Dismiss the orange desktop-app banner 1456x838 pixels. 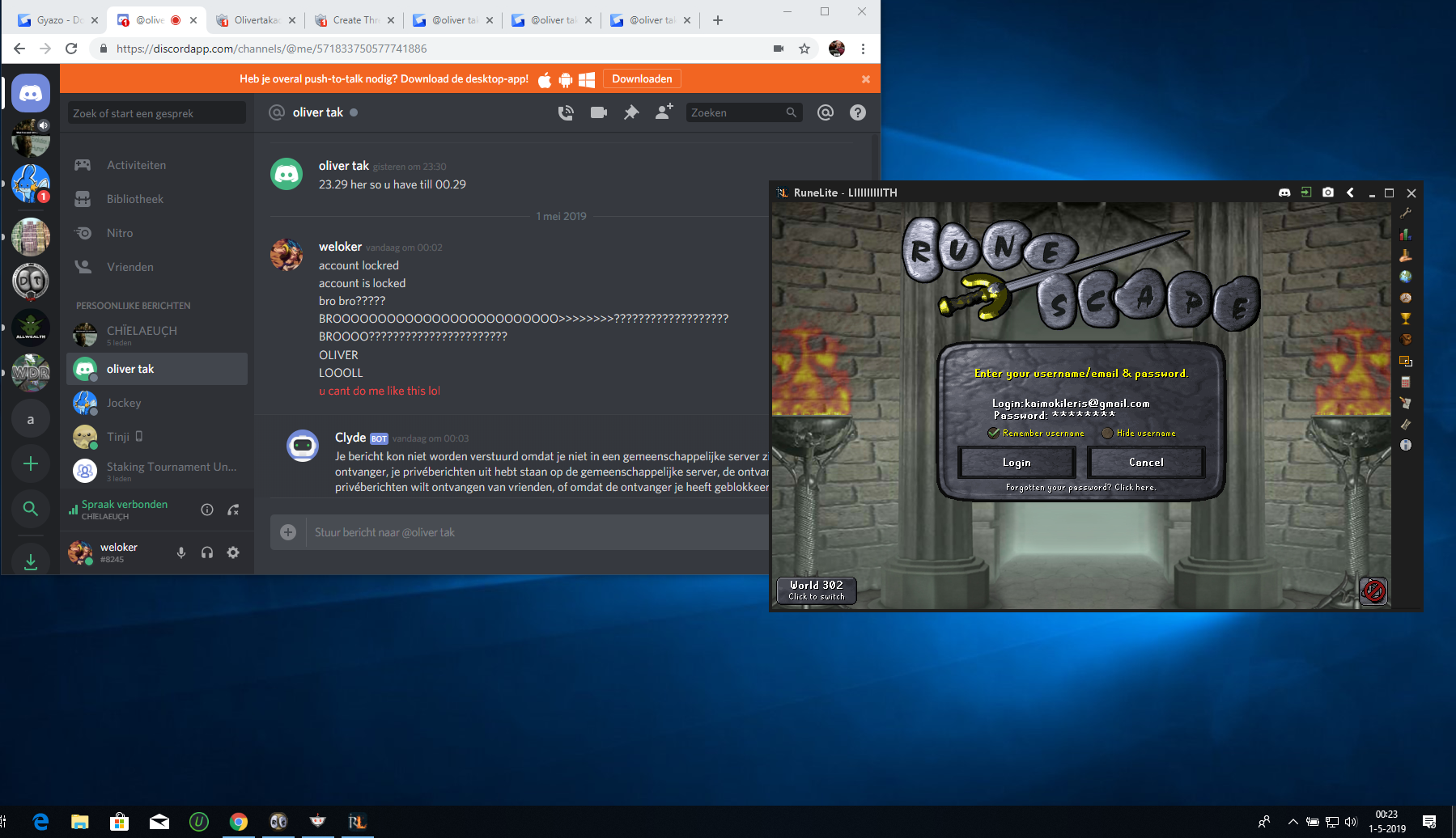[866, 79]
